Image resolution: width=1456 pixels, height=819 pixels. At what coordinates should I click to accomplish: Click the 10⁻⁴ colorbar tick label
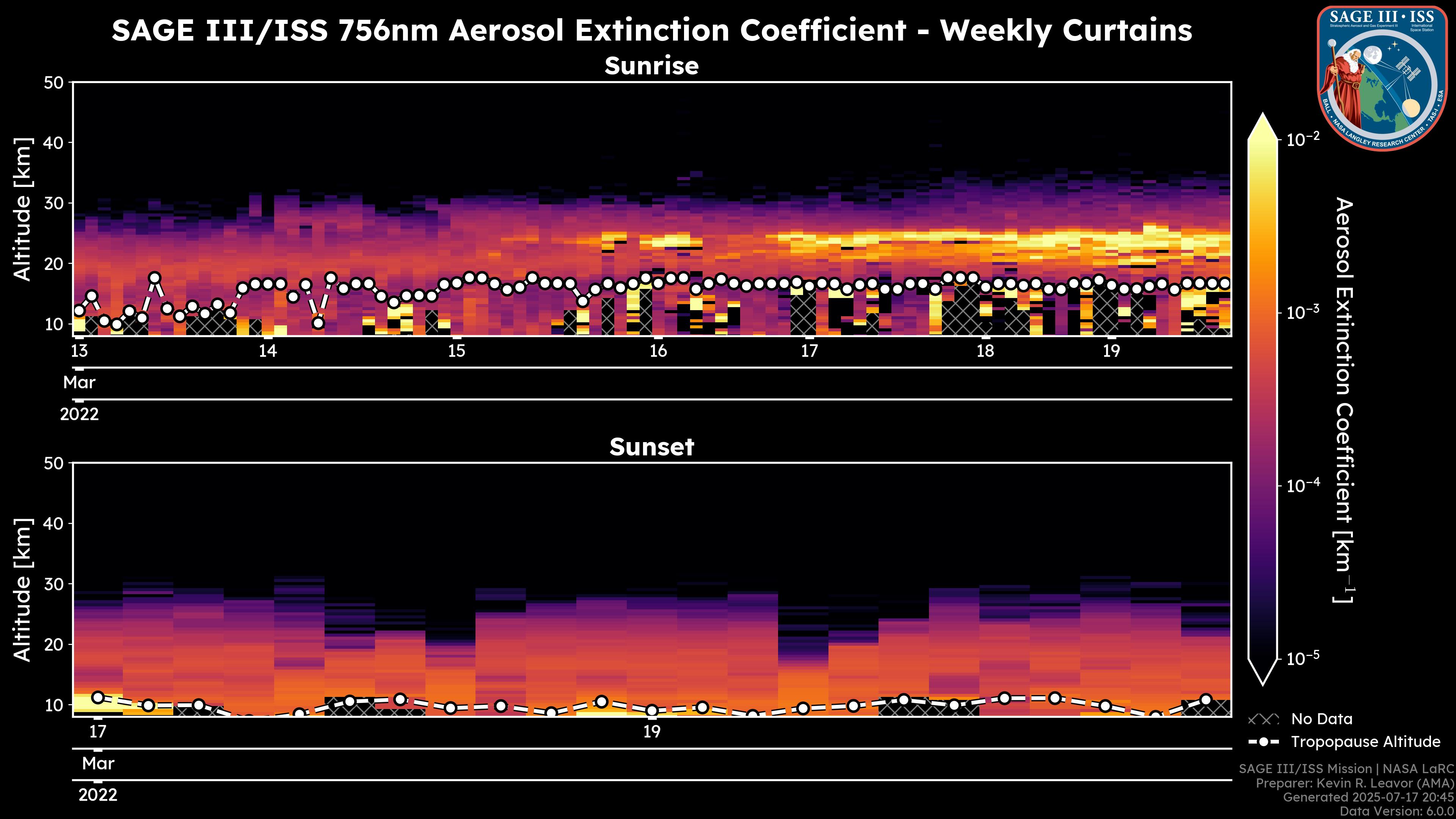[1304, 485]
